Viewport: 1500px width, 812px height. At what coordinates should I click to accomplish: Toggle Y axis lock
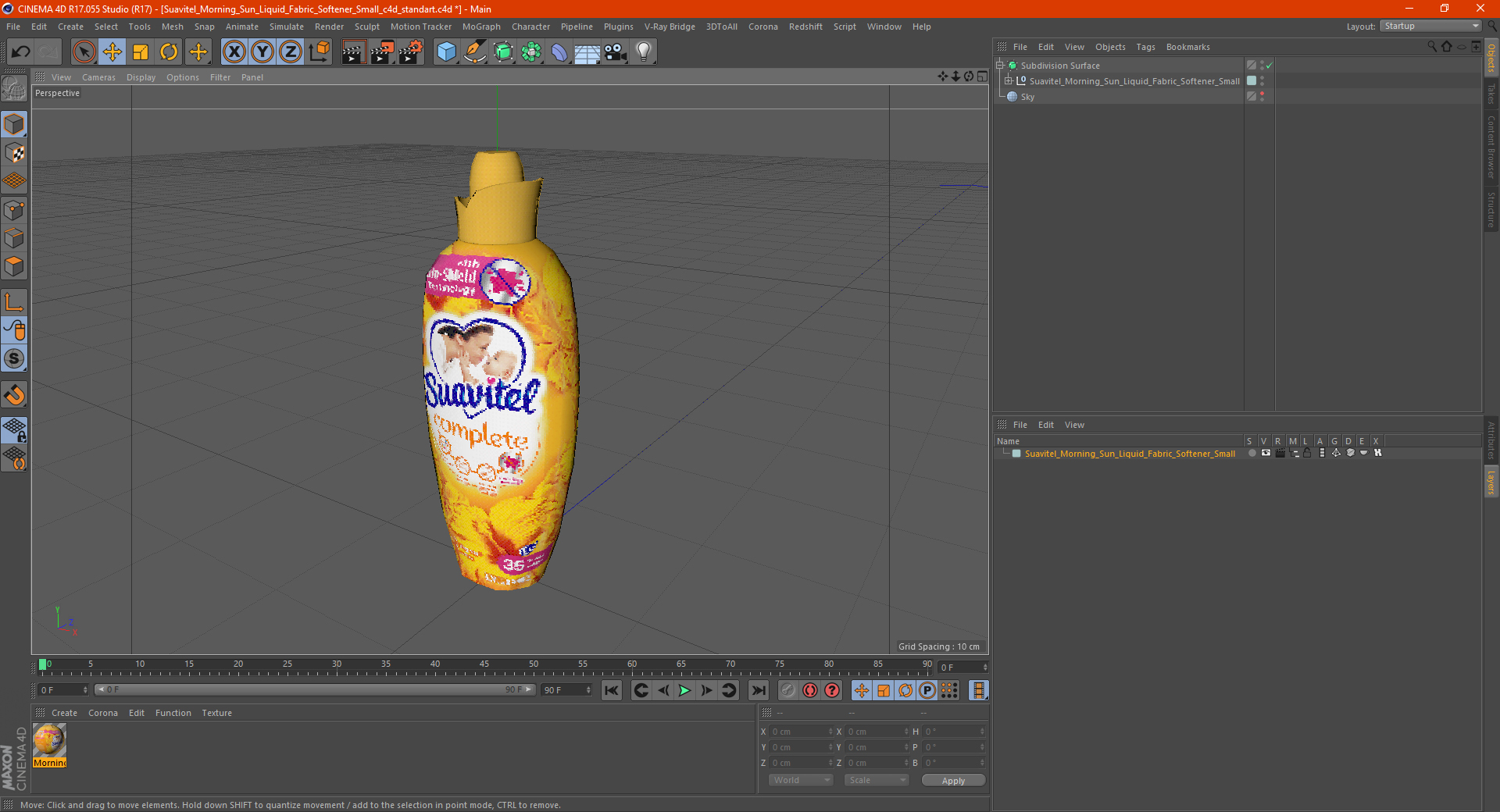(x=262, y=52)
